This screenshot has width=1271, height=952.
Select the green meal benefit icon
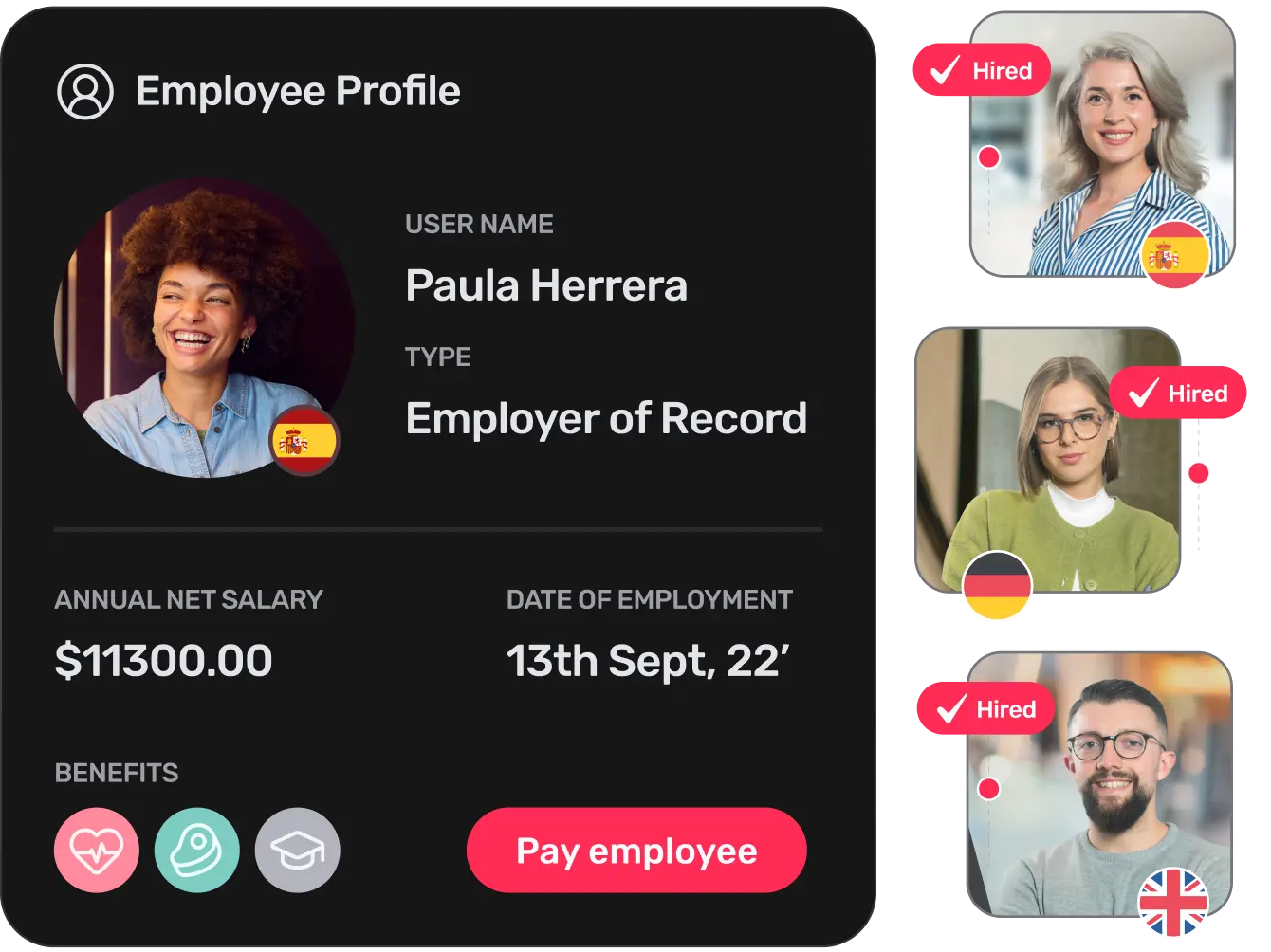pyautogui.click(x=197, y=851)
